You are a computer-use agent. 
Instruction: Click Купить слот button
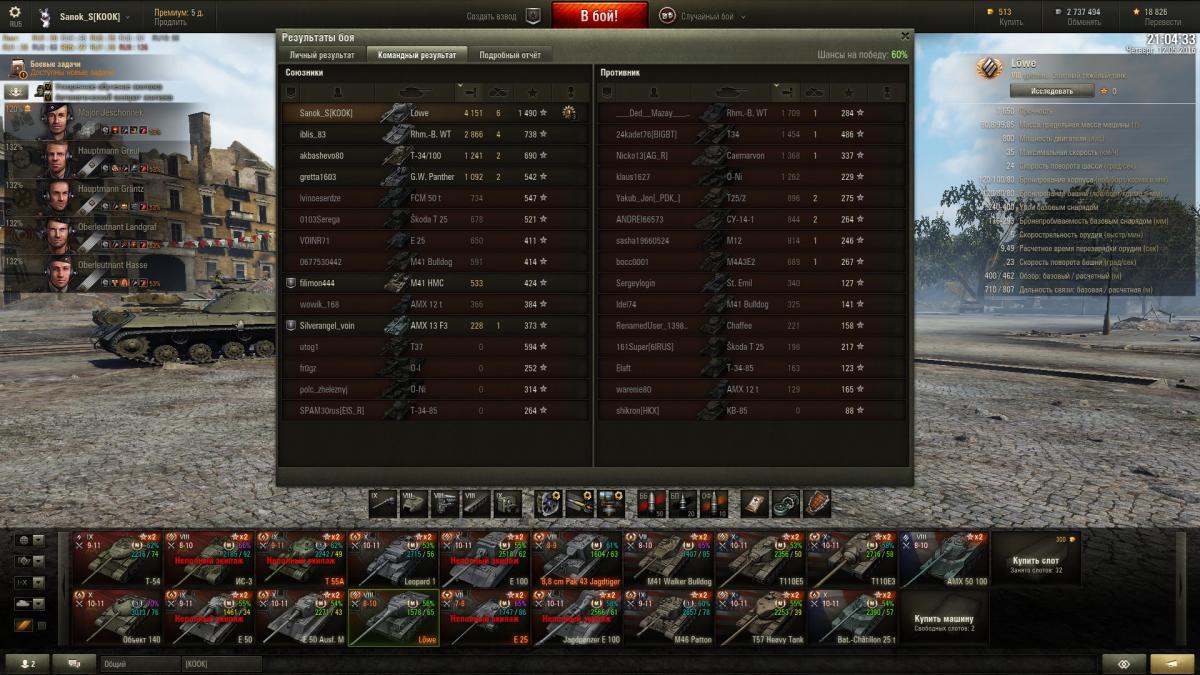[x=1035, y=559]
